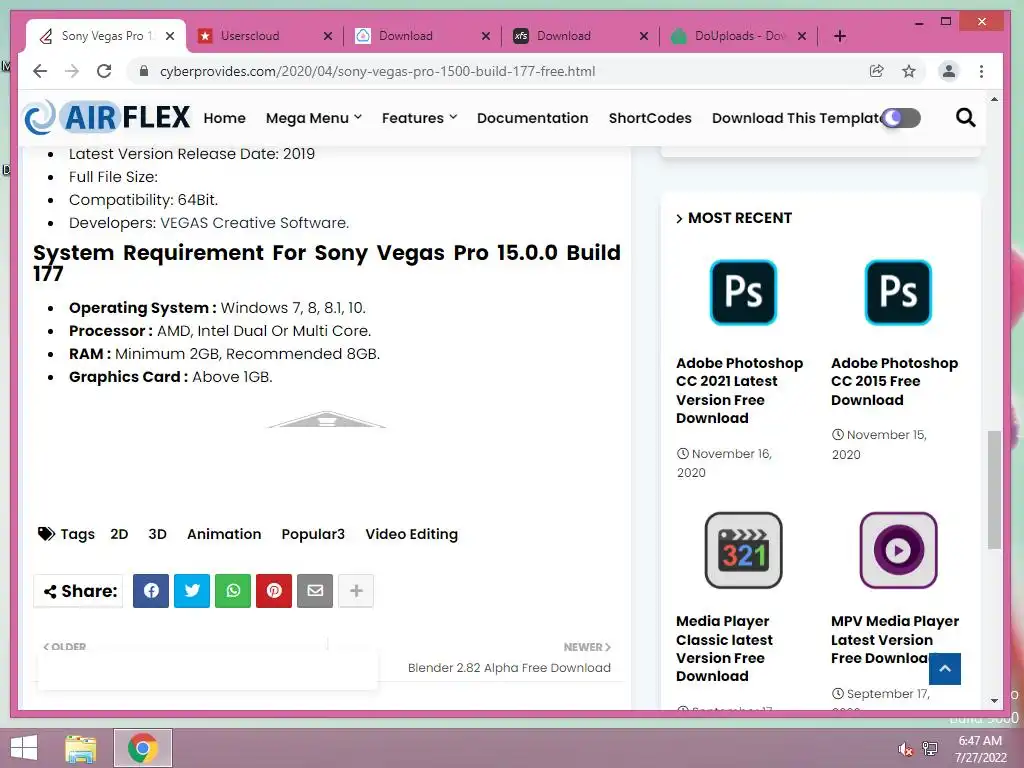Click the gray image placeholder below requirements
This screenshot has height=768, width=1024.
coord(327,419)
